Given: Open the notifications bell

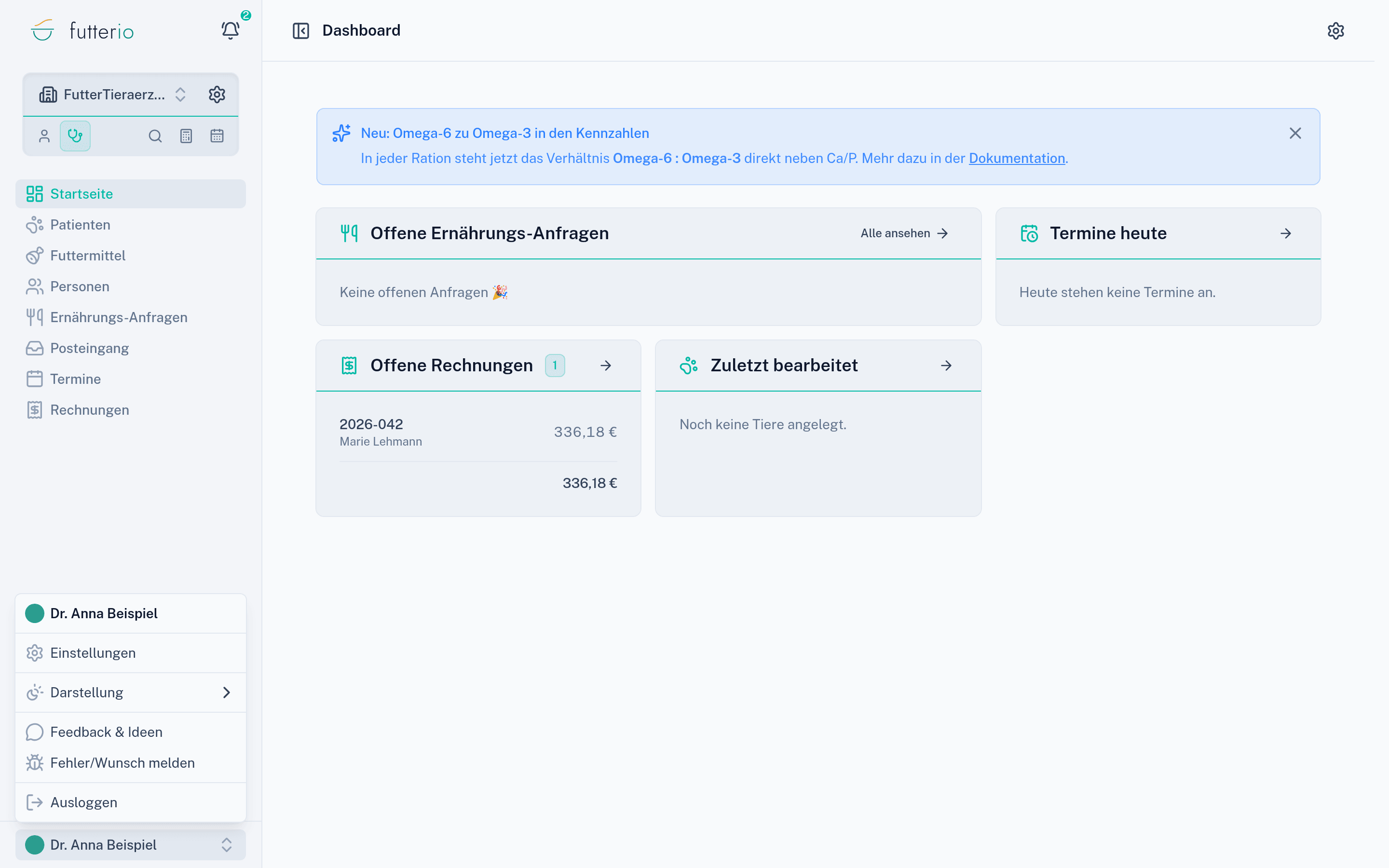Looking at the screenshot, I should [x=230, y=30].
